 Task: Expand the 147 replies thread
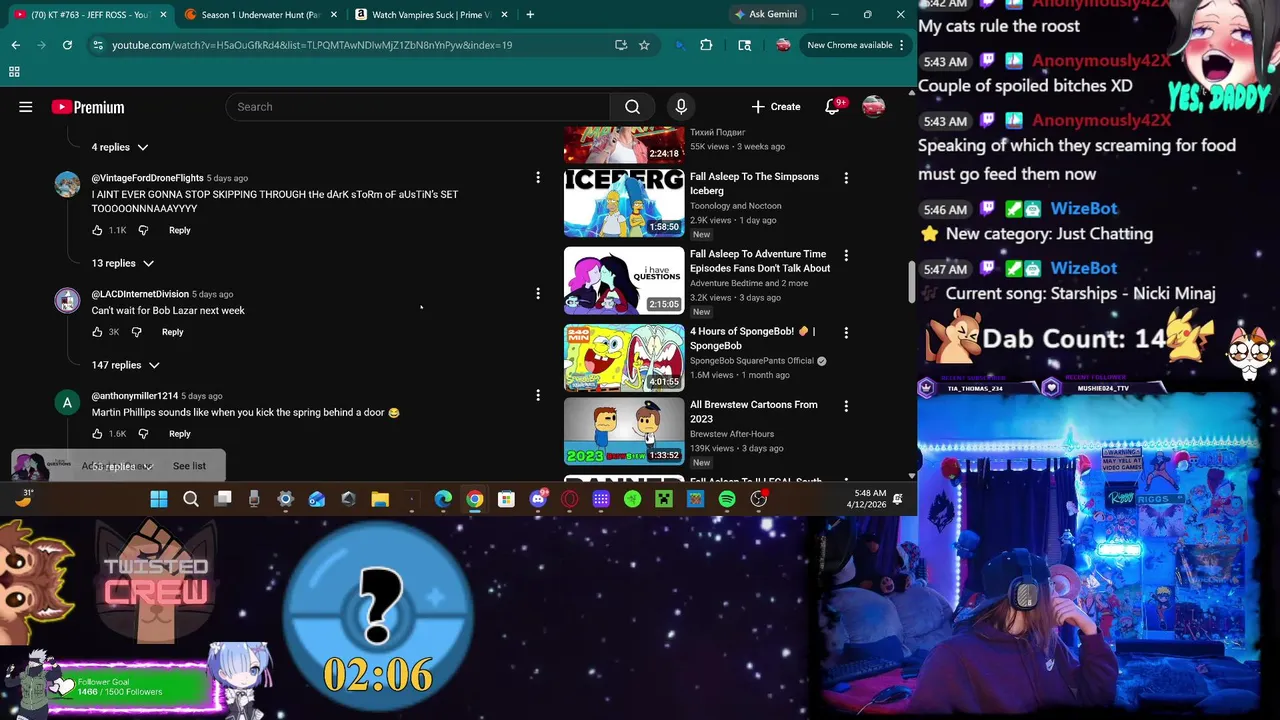click(x=126, y=365)
